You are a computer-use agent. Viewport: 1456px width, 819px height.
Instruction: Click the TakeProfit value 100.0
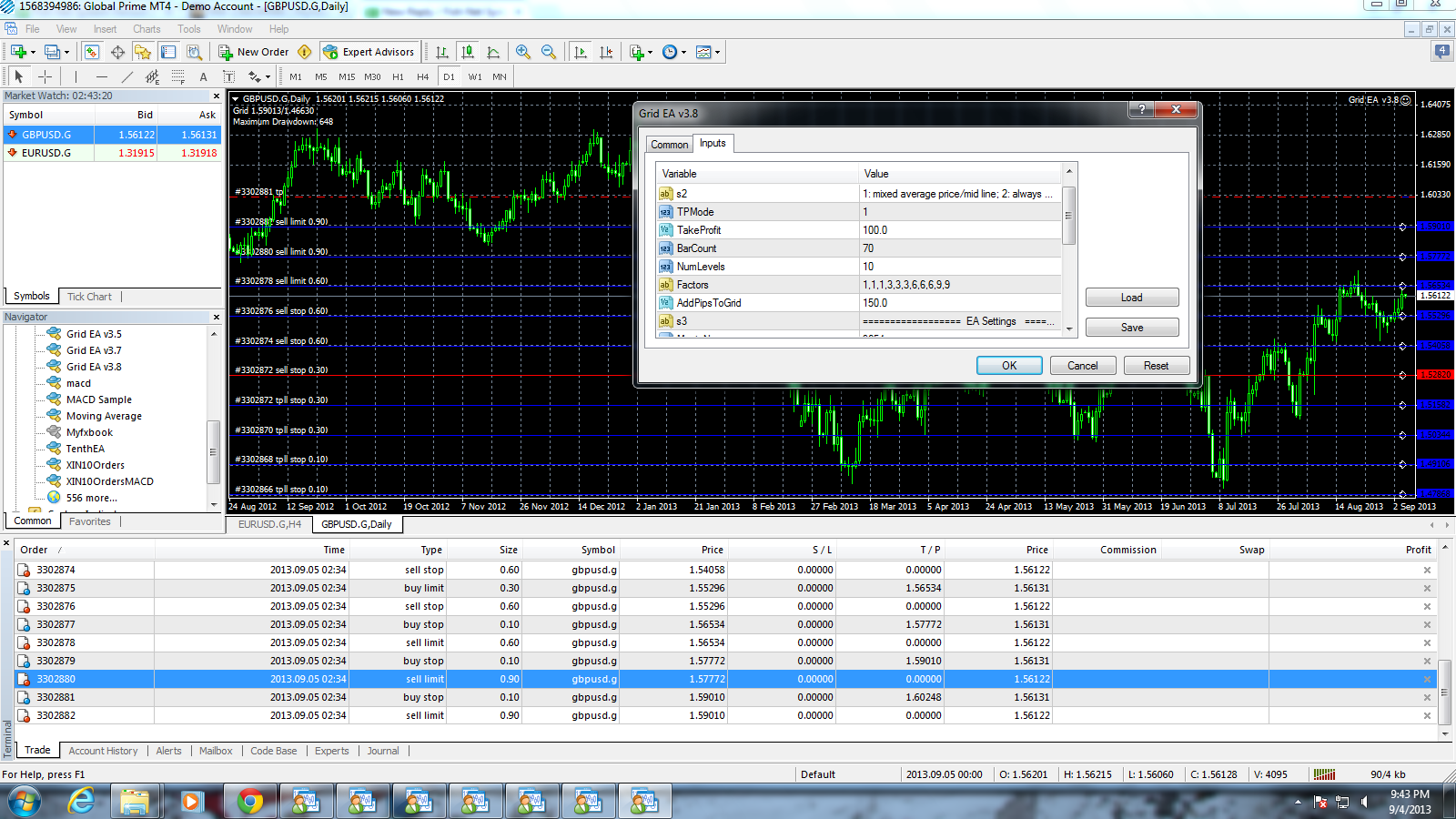(961, 230)
